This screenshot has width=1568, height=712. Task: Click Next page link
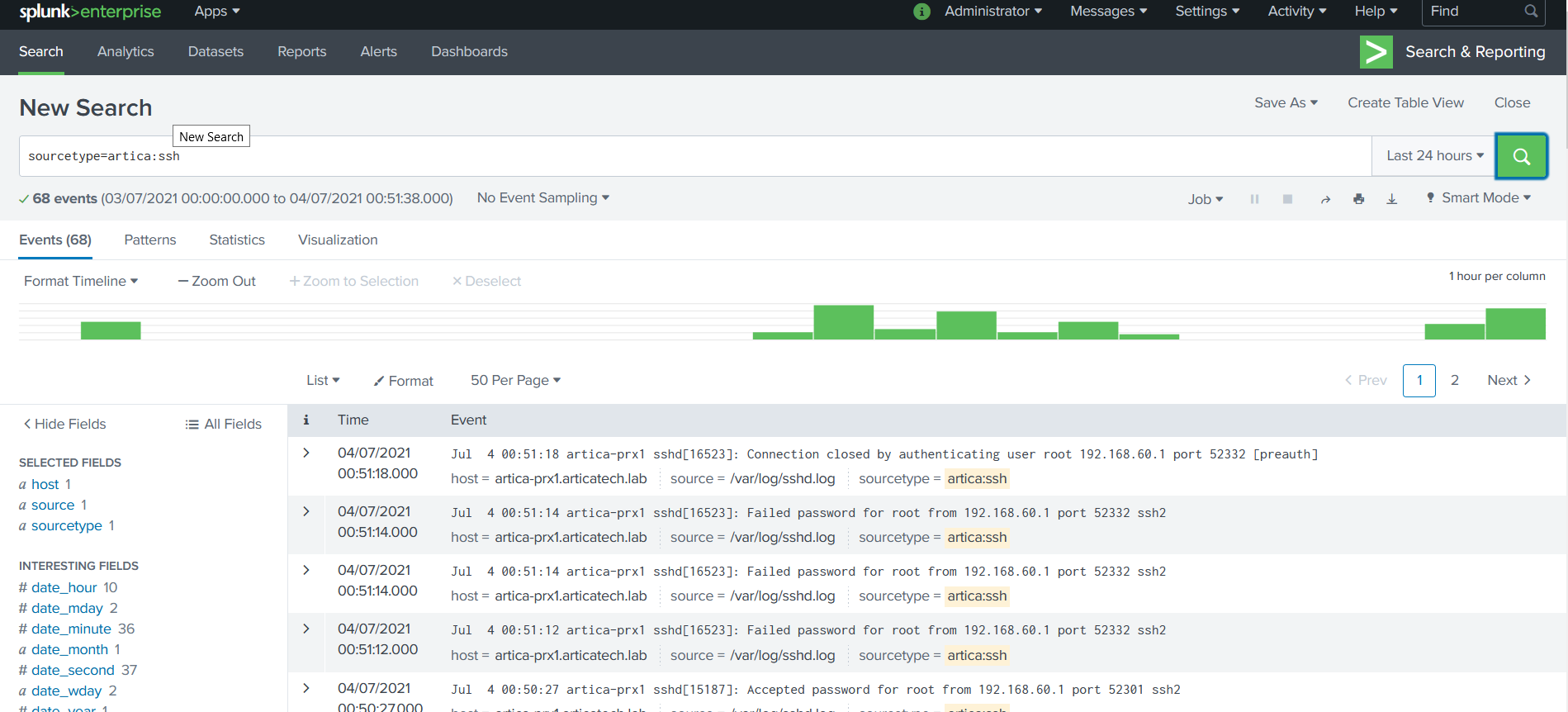point(1509,381)
